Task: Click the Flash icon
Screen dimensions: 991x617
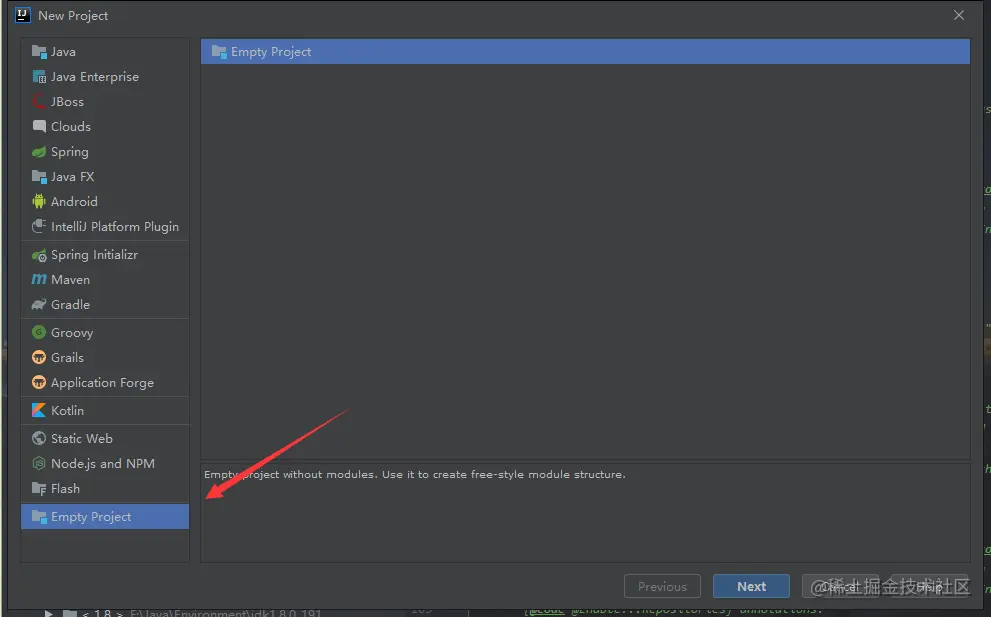Action: pyautogui.click(x=39, y=489)
